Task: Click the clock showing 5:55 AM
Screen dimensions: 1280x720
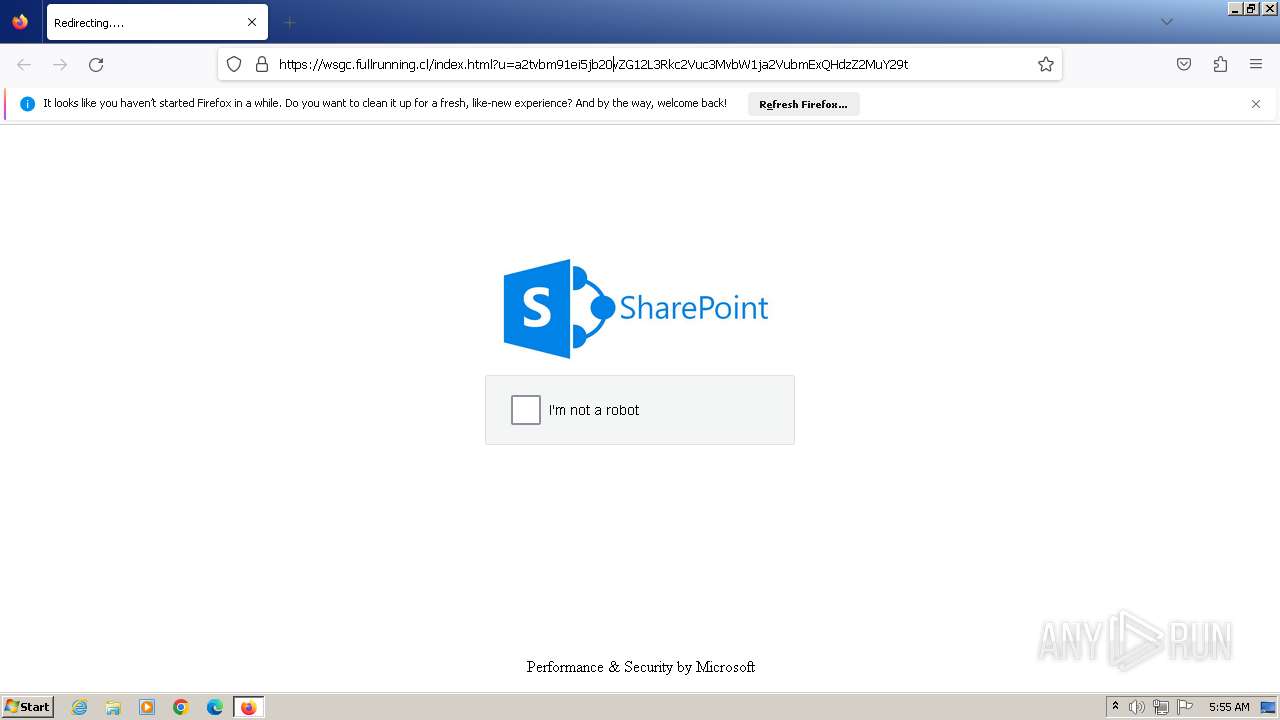Action: click(1229, 707)
